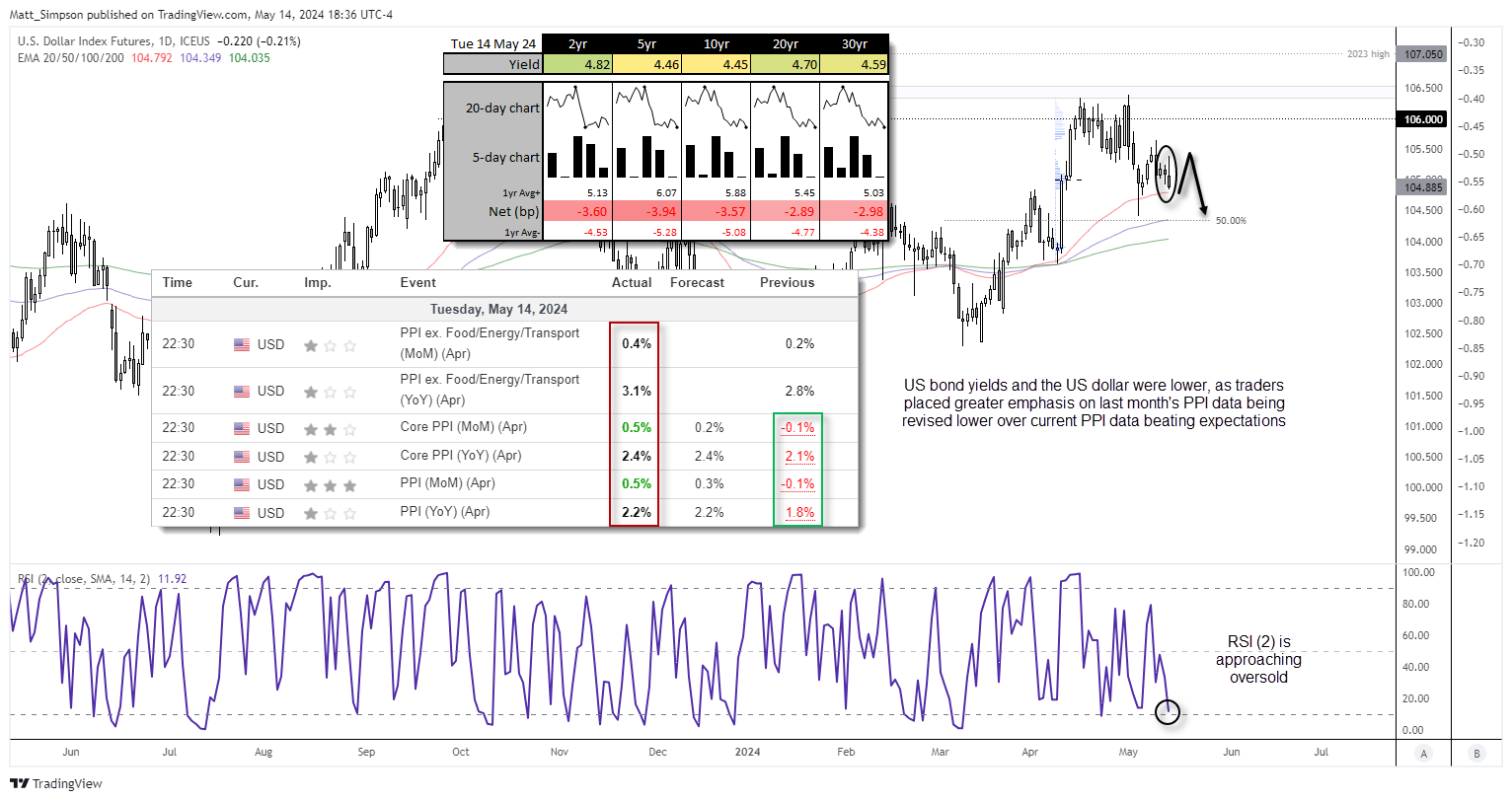The image size is (1512, 801).
Task: Click the star rating in the Core PPI (YoY) row
Action: pyautogui.click(x=330, y=457)
